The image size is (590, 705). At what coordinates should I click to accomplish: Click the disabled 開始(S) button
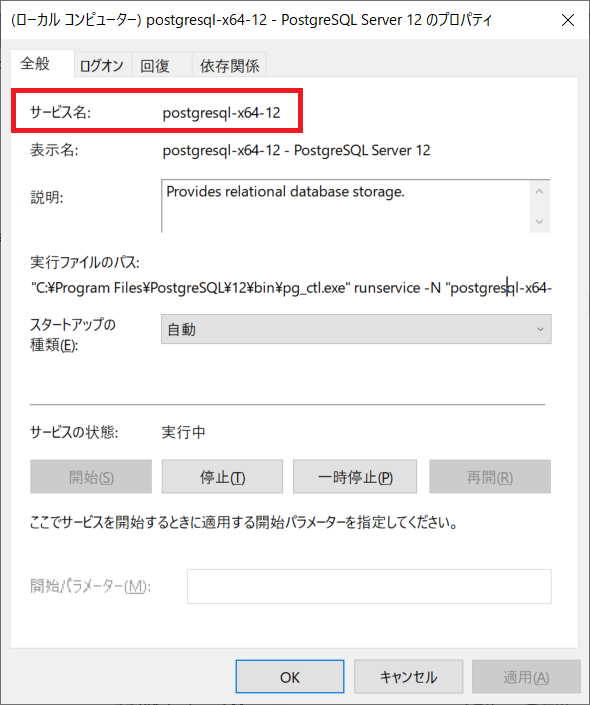coord(91,477)
